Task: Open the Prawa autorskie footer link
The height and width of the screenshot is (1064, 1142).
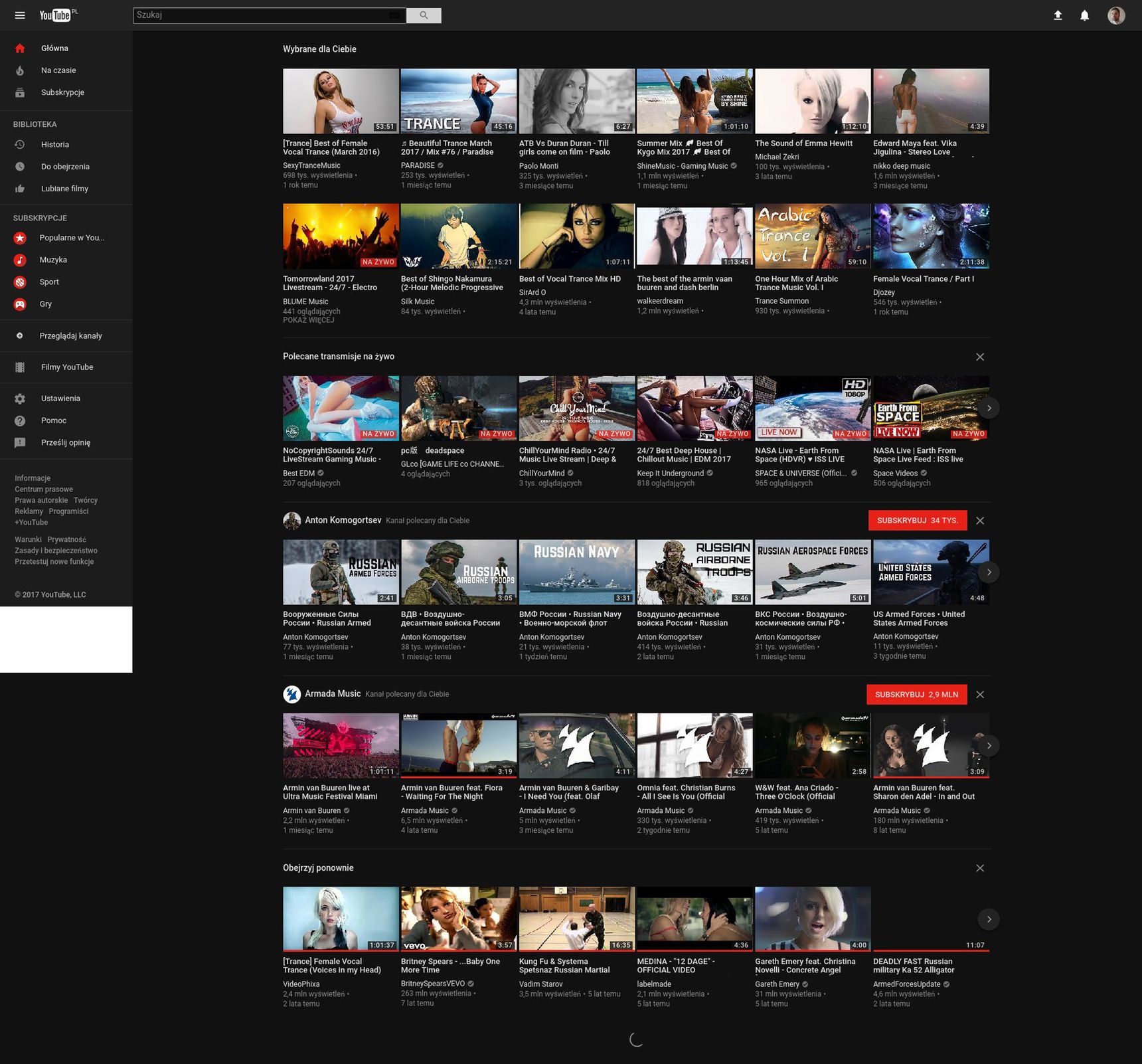Action: click(x=41, y=501)
